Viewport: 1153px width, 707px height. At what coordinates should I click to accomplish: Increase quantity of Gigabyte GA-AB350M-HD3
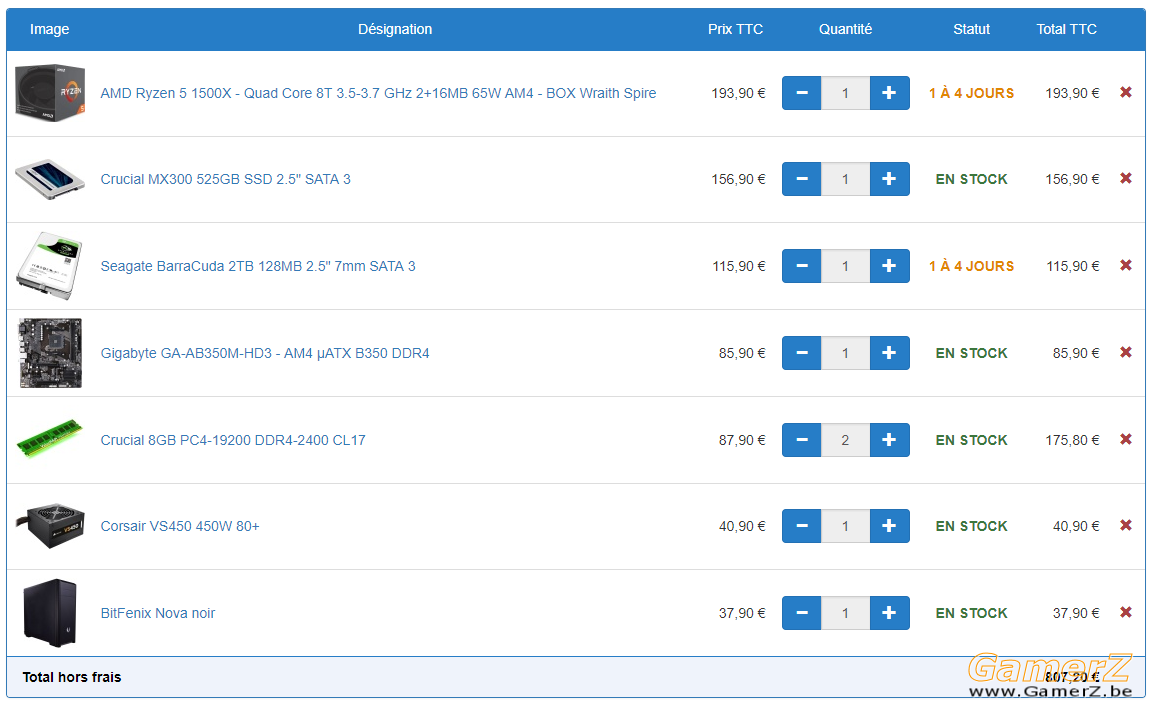pyautogui.click(x=889, y=353)
